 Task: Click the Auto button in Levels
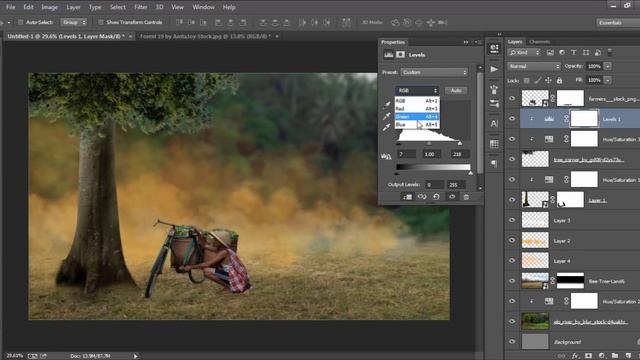tap(456, 91)
